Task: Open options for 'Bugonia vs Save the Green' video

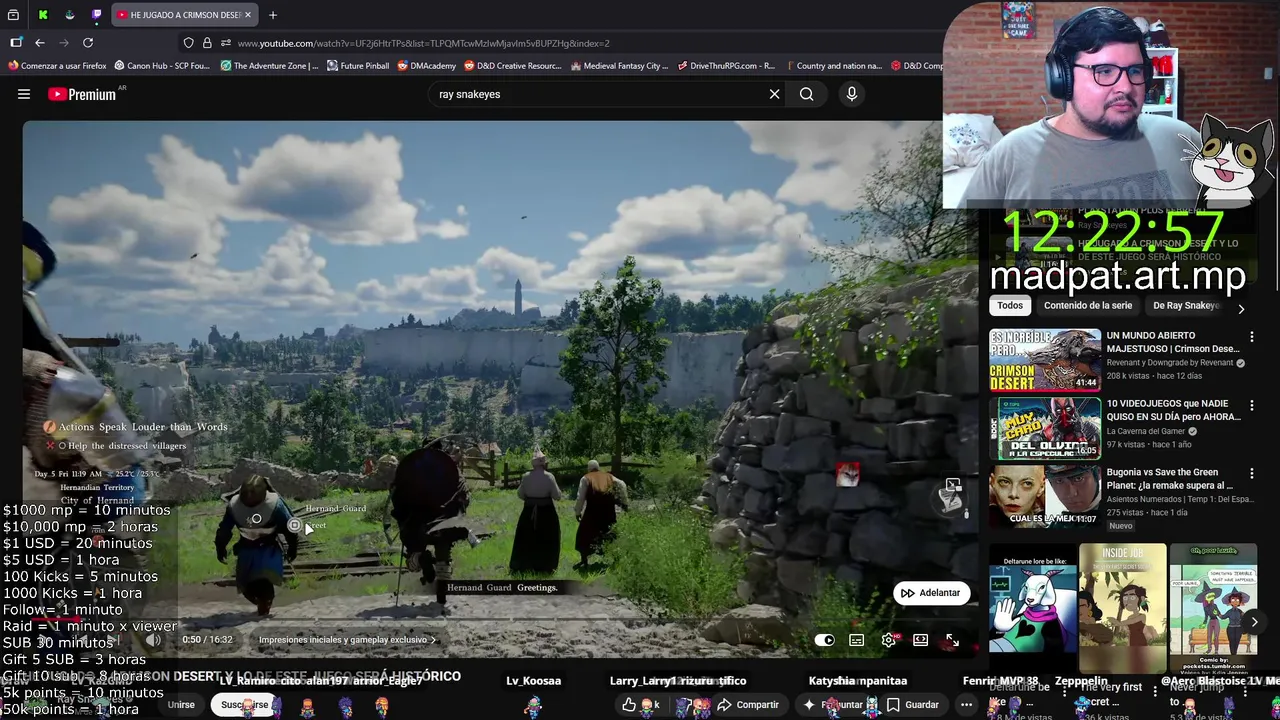Action: tap(1252, 474)
